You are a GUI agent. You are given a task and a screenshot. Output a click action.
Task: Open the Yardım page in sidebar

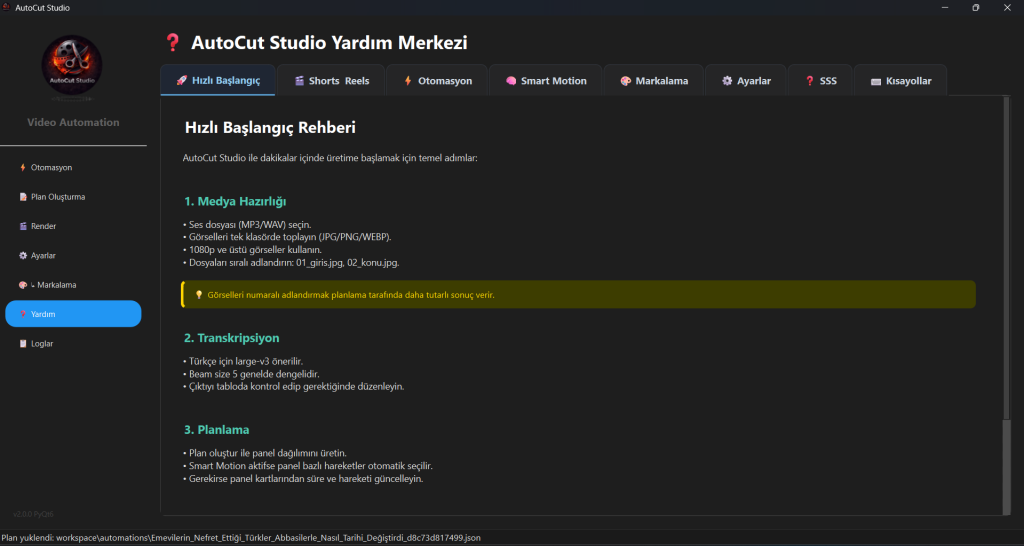73,314
